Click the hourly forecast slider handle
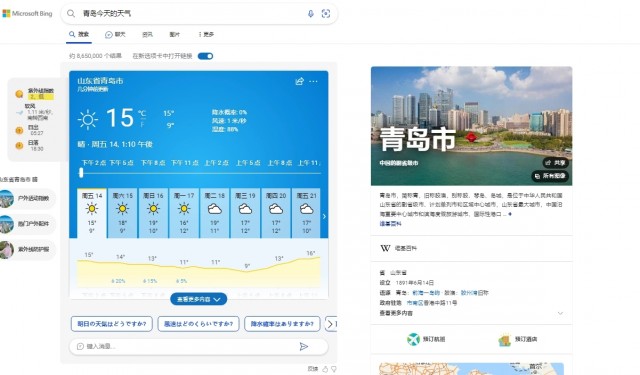 81,173
